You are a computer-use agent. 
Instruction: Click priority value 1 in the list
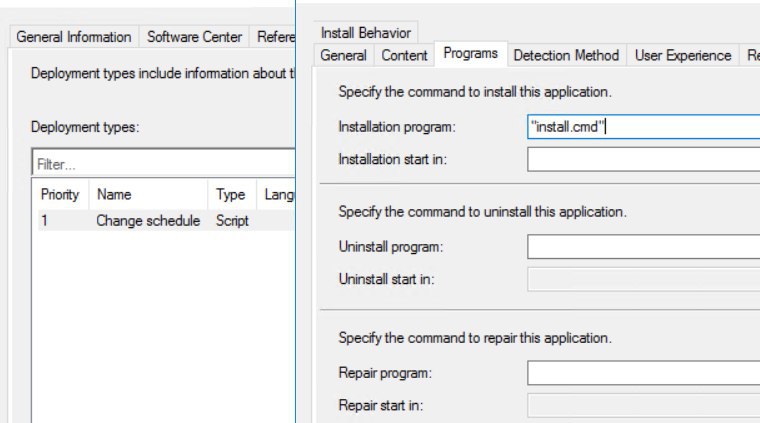click(x=45, y=221)
